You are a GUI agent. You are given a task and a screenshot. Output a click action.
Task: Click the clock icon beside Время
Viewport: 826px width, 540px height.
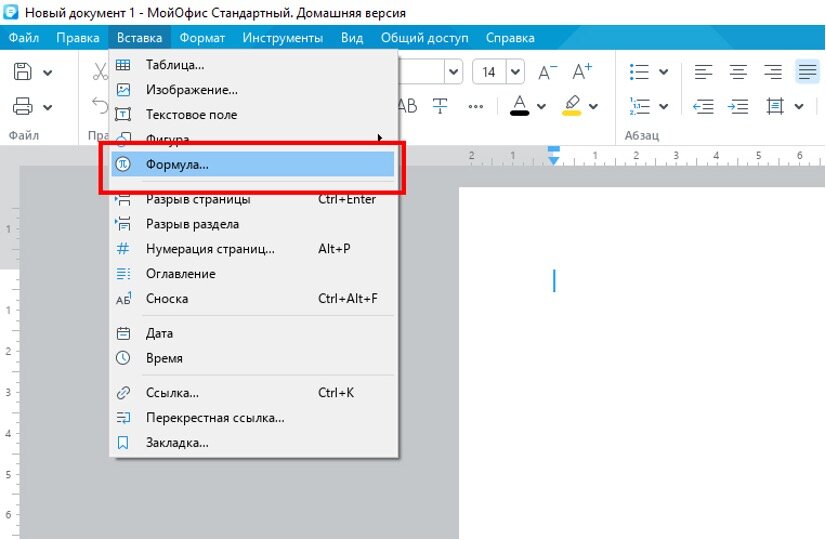coord(123,358)
